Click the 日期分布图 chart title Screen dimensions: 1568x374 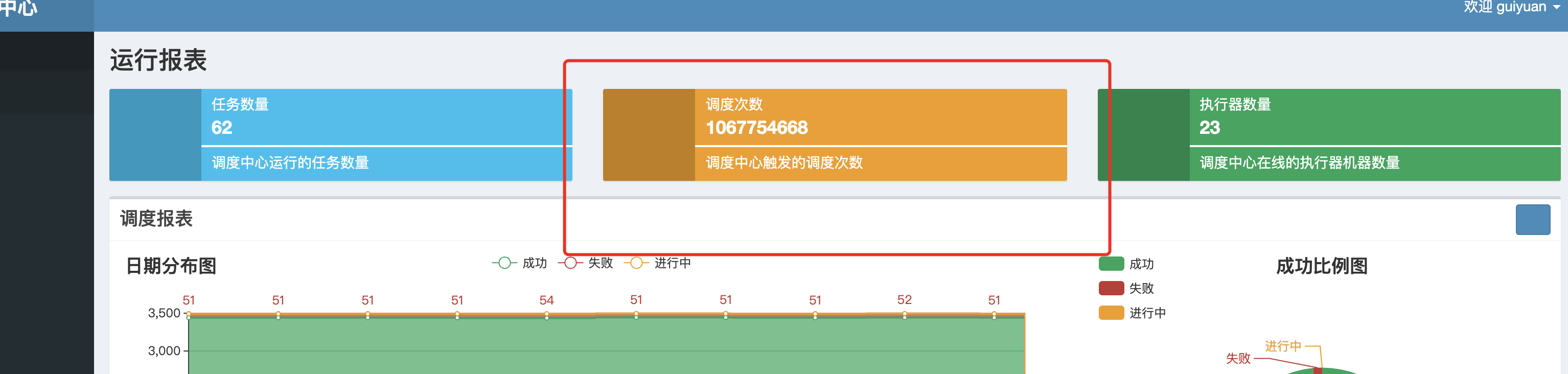pyautogui.click(x=171, y=266)
